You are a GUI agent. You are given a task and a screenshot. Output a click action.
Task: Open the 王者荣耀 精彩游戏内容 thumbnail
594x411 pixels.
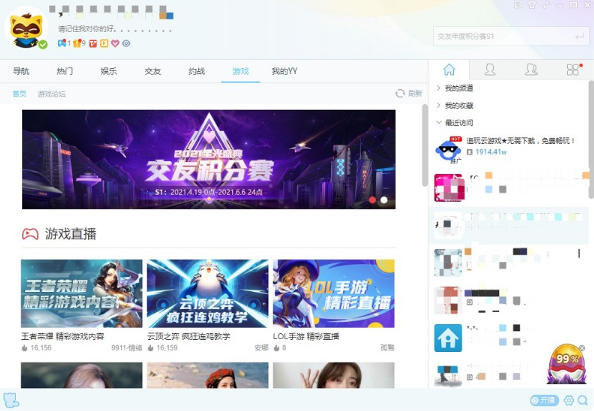tap(82, 294)
